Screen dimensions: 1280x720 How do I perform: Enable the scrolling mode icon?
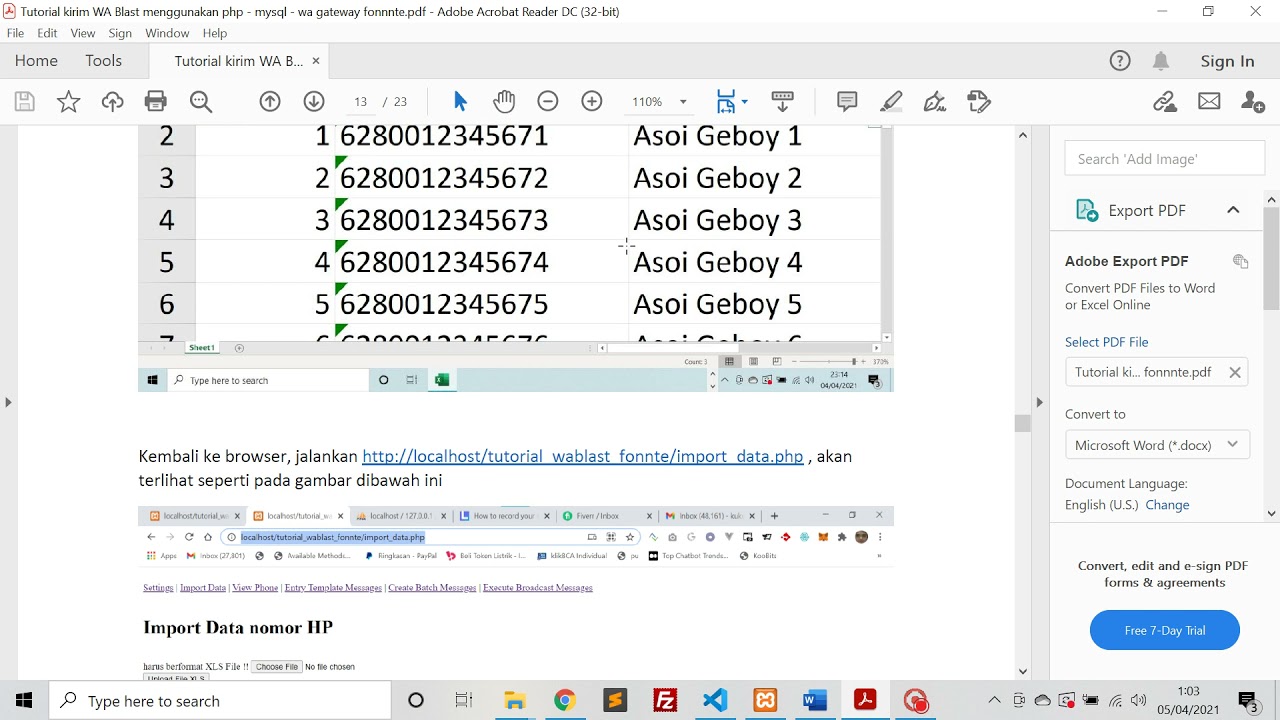[783, 101]
